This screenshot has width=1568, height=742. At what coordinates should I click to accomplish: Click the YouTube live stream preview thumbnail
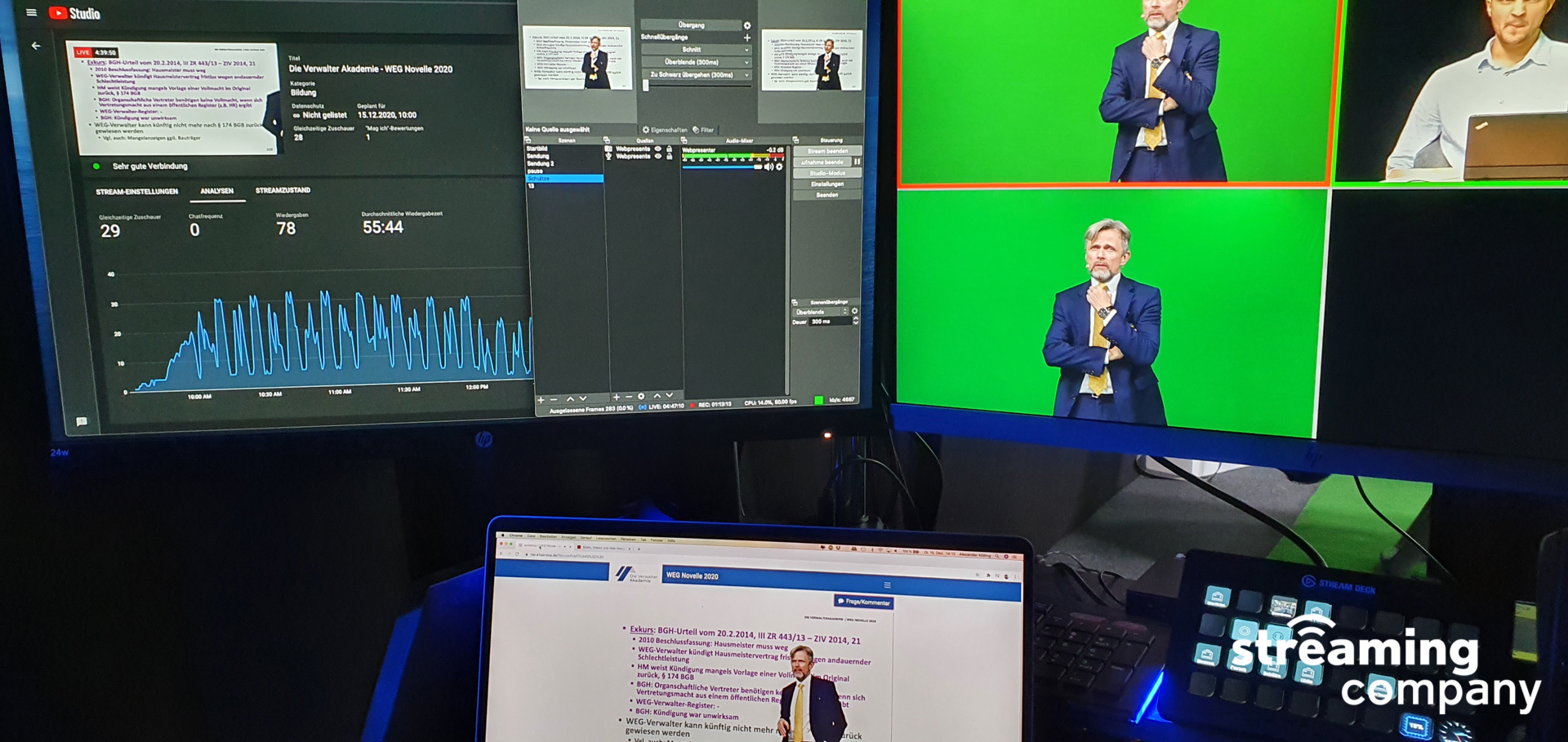[176, 98]
